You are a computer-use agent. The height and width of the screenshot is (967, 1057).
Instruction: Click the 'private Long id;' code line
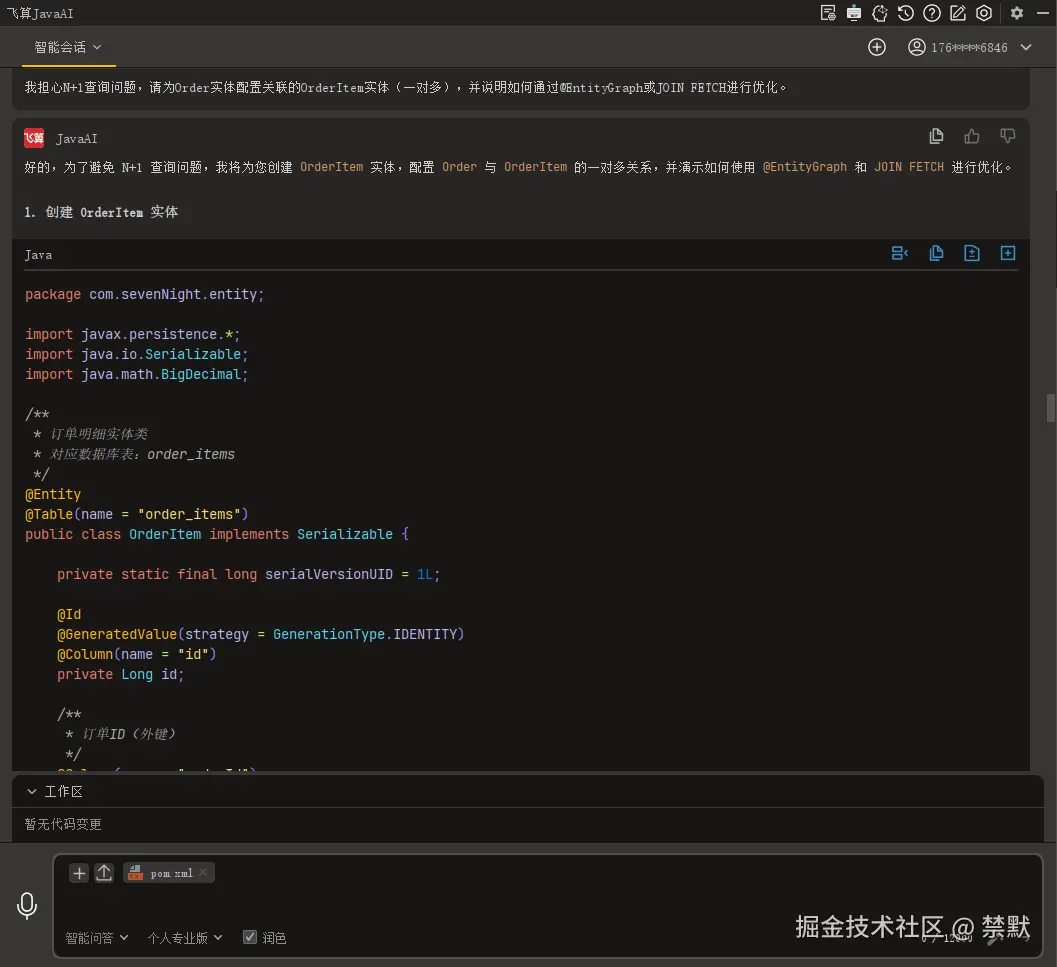(120, 674)
